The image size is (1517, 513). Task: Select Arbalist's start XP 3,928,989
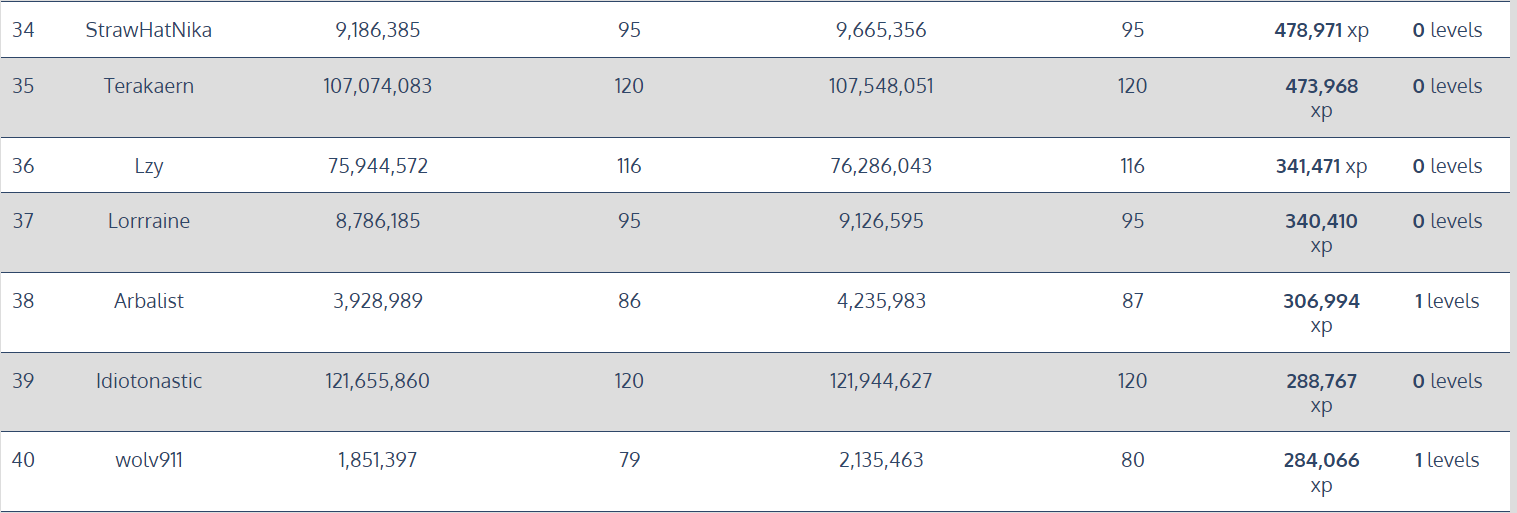click(378, 301)
